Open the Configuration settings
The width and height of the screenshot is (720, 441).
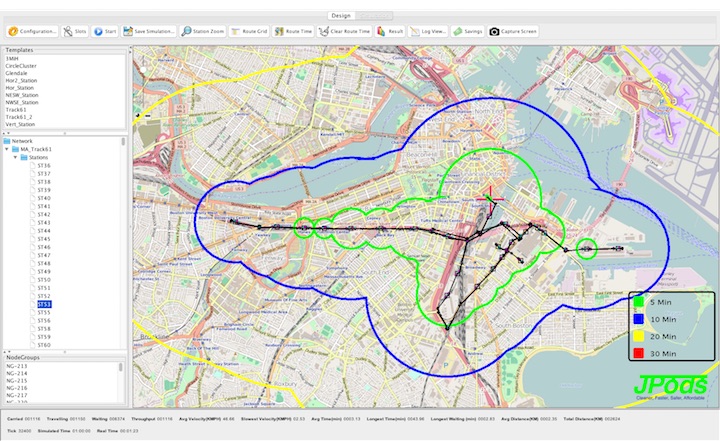pyautogui.click(x=32, y=31)
